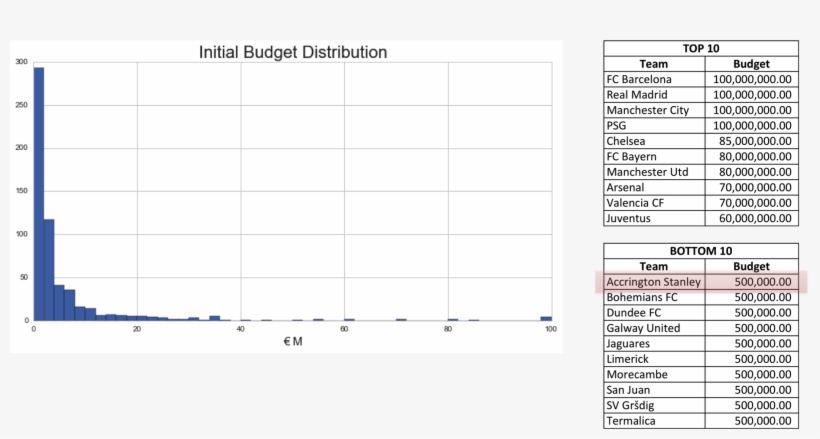820x439 pixels.
Task: Select the 'SV Gršdig' team cell
Action: (x=654, y=405)
